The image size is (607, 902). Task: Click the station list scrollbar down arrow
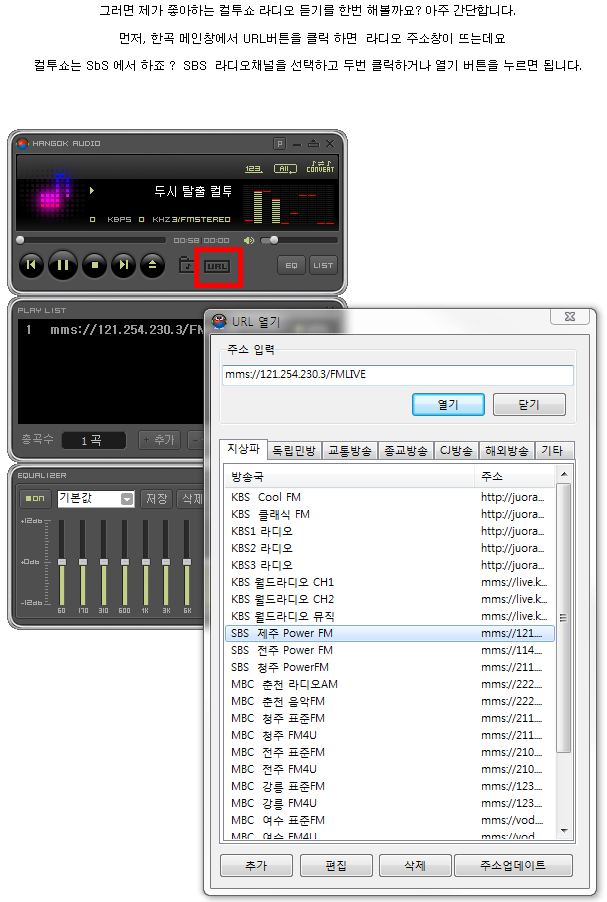[564, 831]
